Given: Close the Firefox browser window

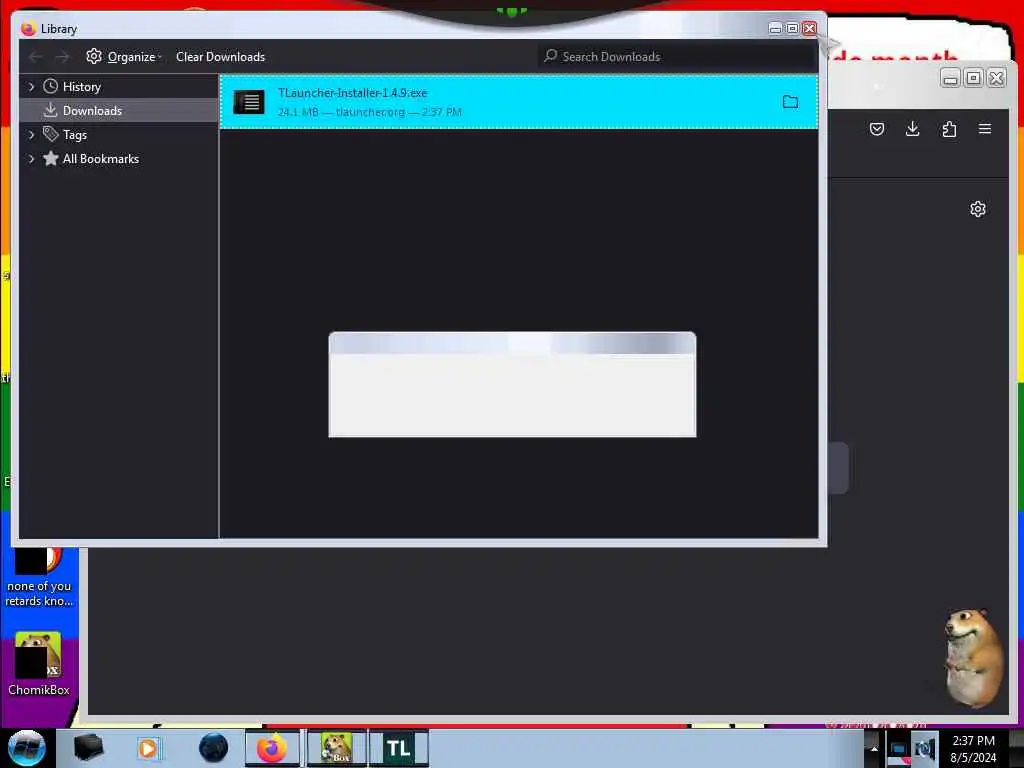Looking at the screenshot, I should tap(997, 78).
